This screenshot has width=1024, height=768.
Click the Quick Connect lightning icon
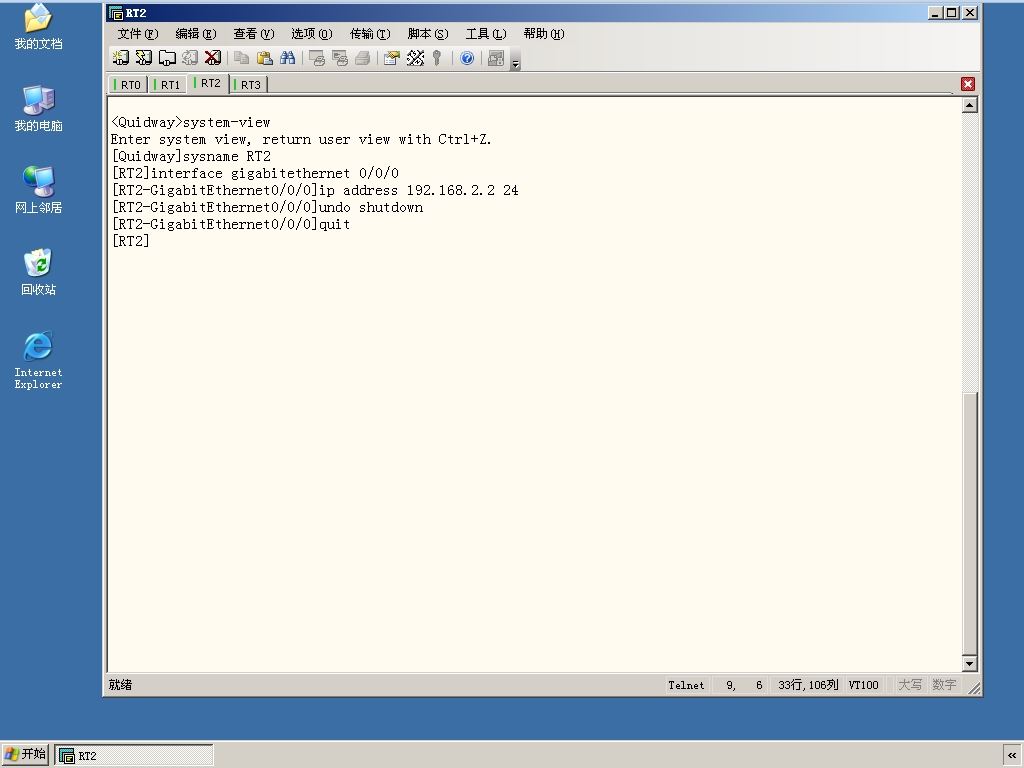coord(144,58)
